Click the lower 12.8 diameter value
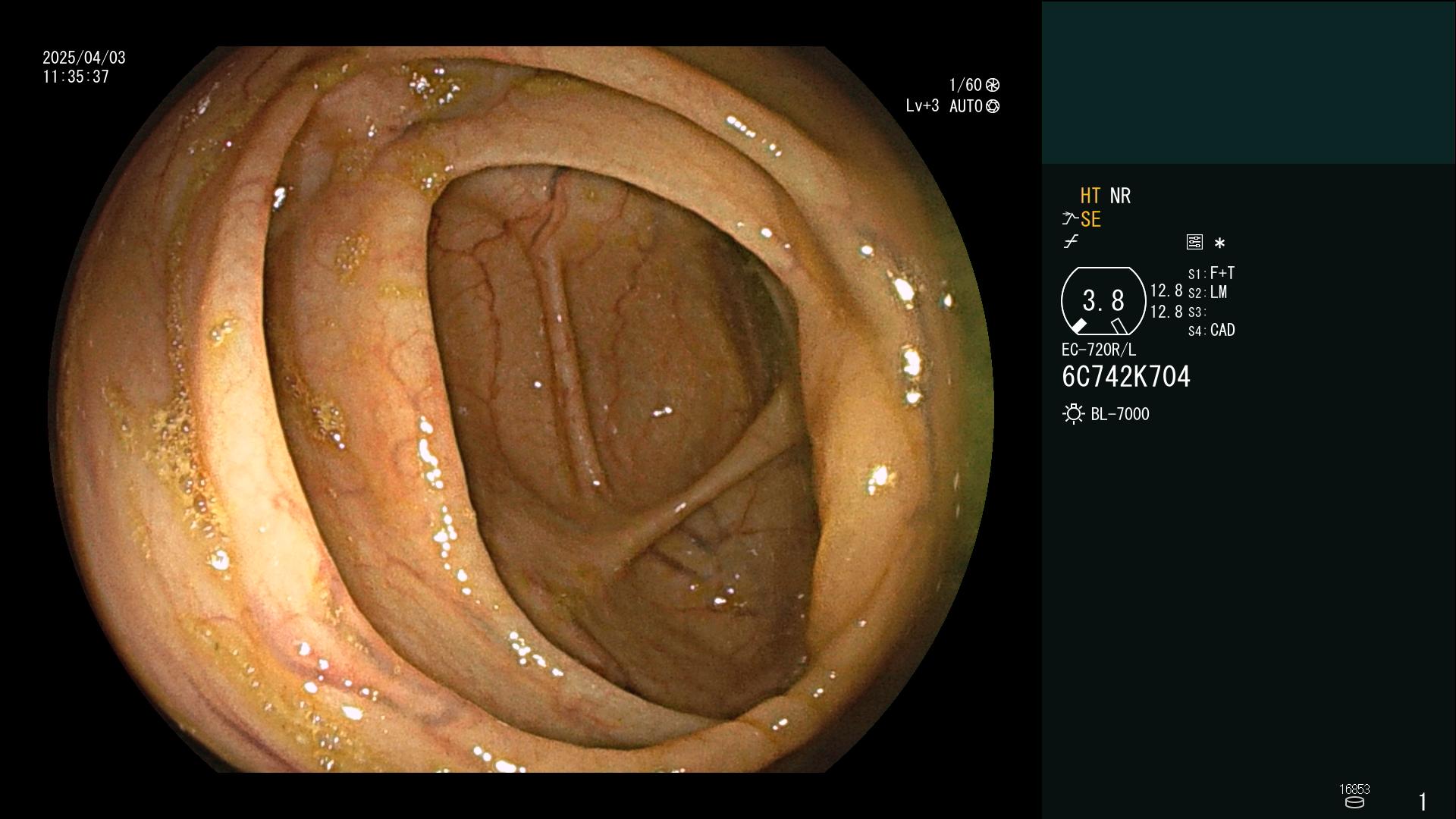Screen dimensions: 1456x819 [x=1166, y=312]
